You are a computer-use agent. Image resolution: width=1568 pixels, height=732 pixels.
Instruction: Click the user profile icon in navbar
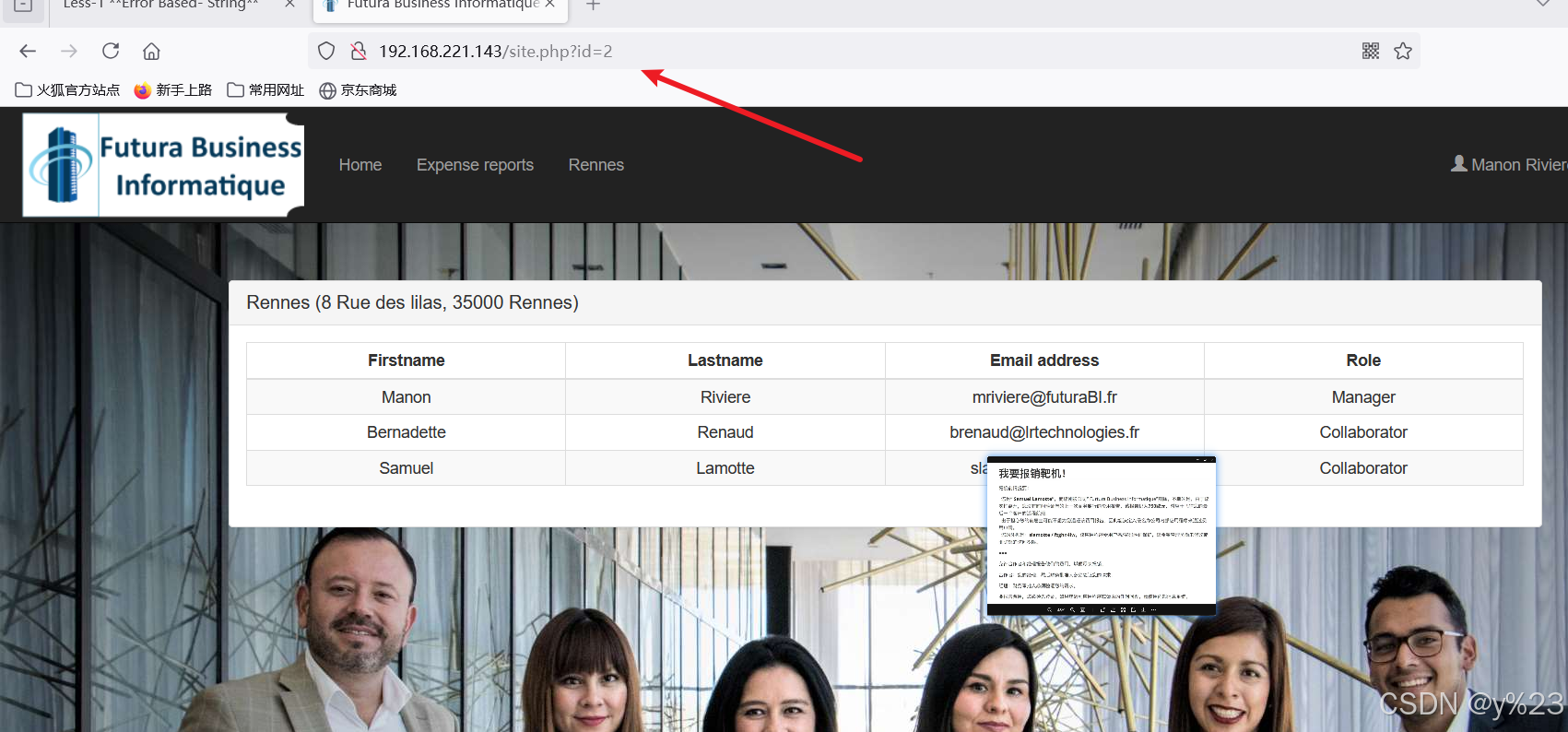point(1459,163)
